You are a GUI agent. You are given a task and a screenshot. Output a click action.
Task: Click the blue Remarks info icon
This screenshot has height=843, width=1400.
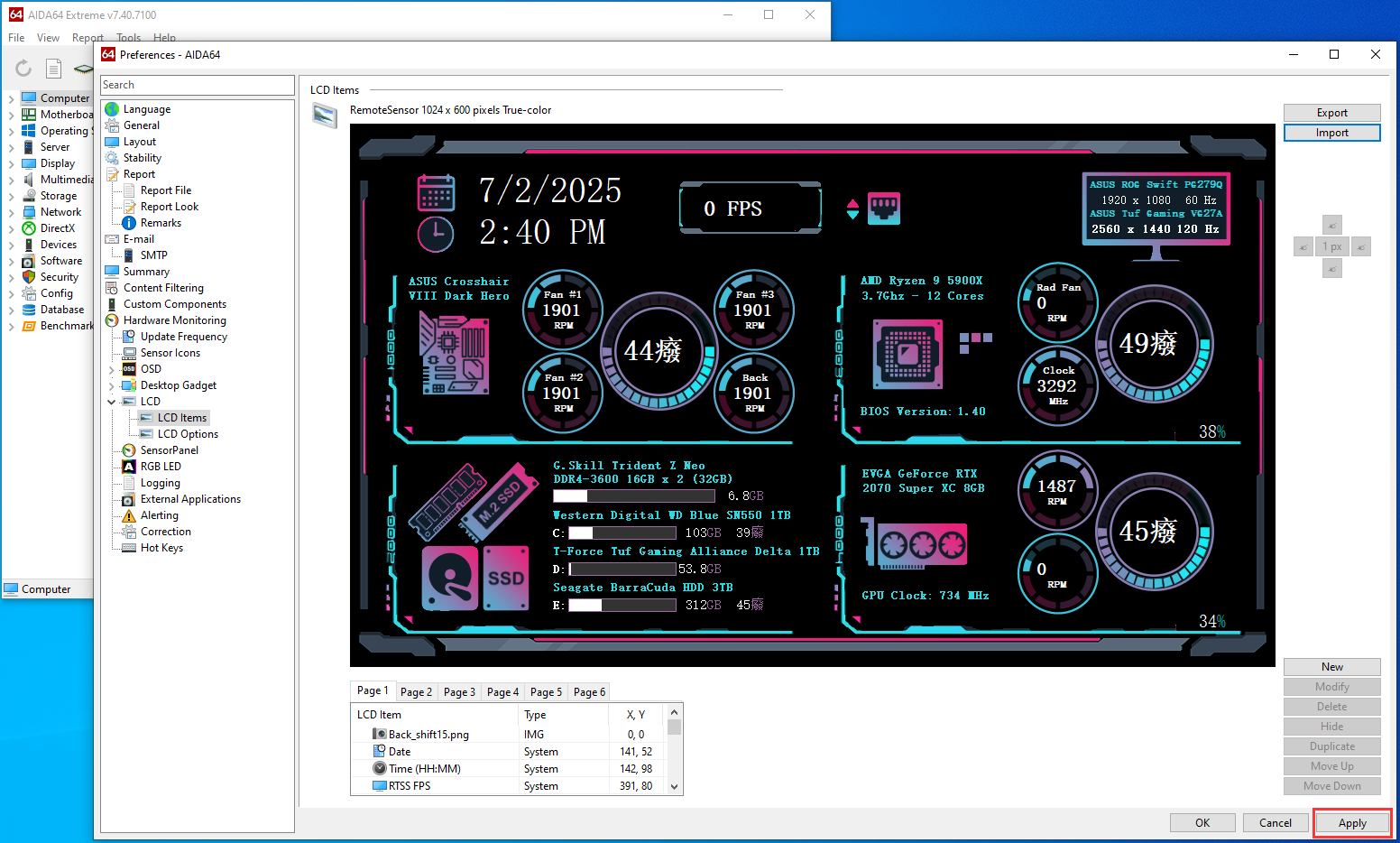click(x=129, y=223)
